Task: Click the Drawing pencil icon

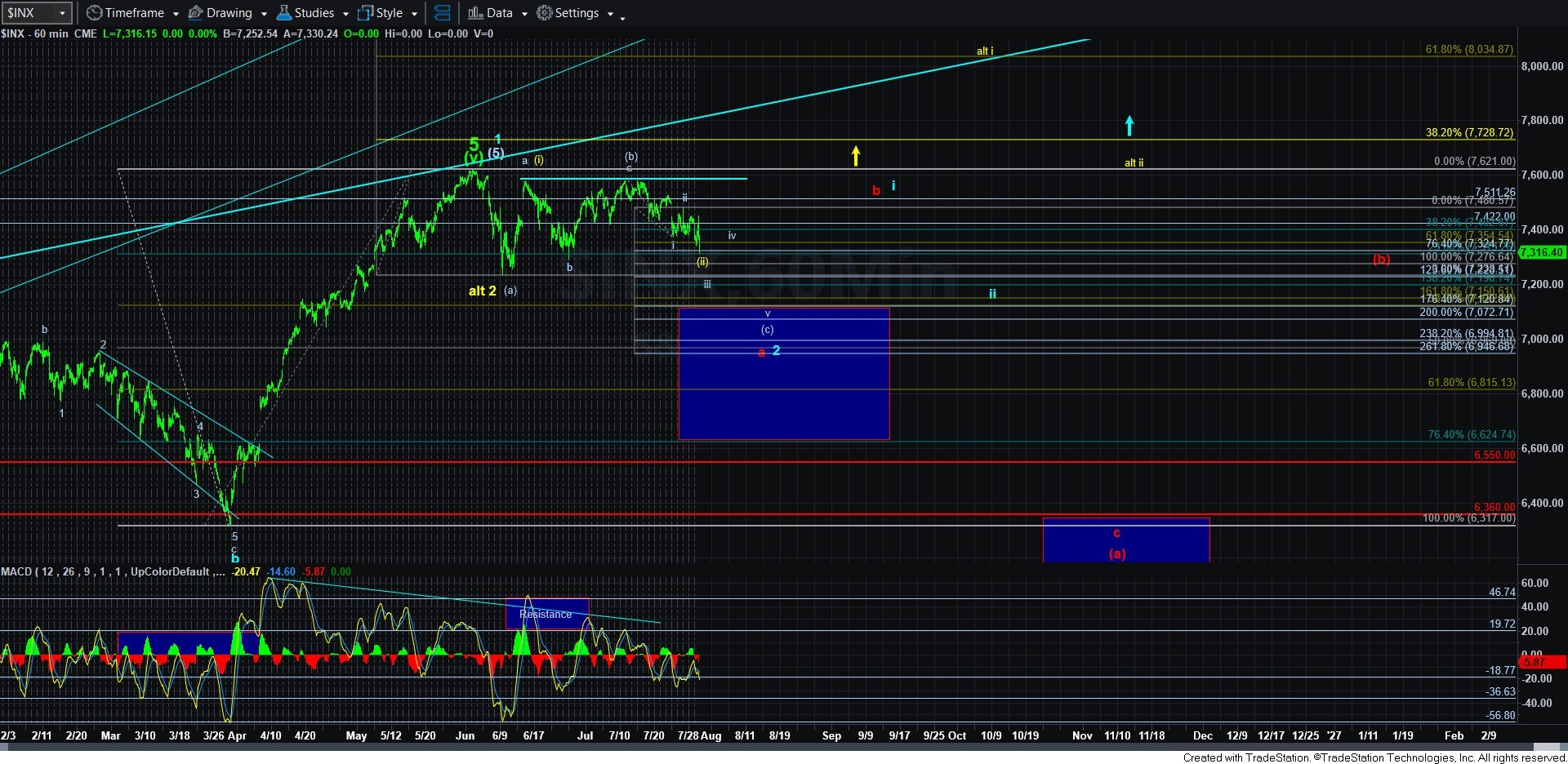Action: click(196, 13)
